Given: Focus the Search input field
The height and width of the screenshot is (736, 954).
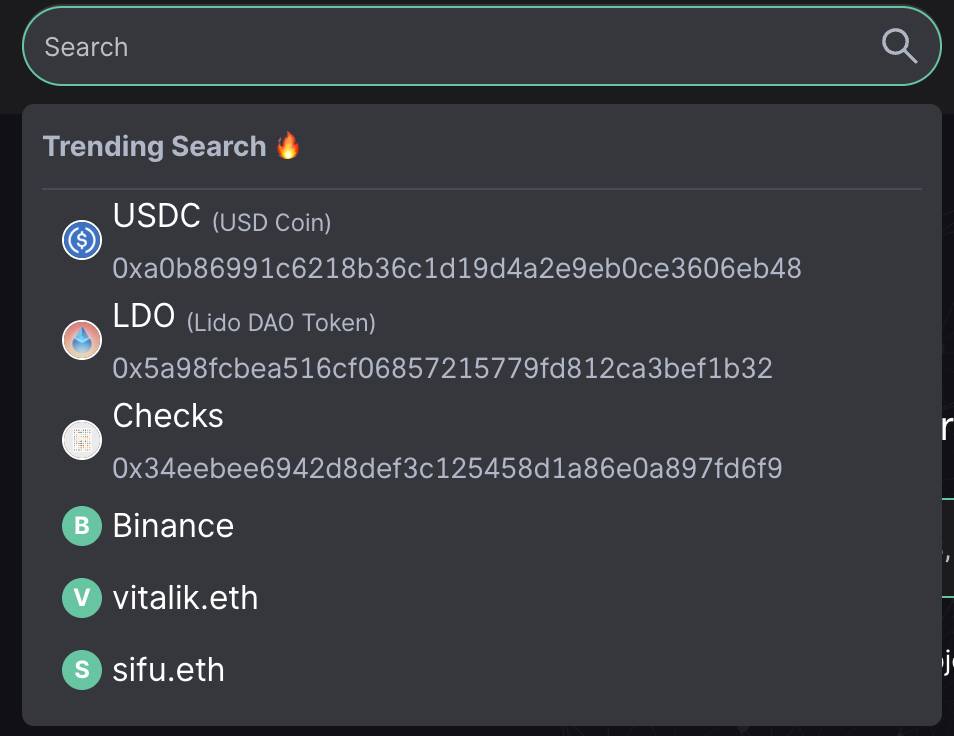Looking at the screenshot, I should click(x=482, y=47).
